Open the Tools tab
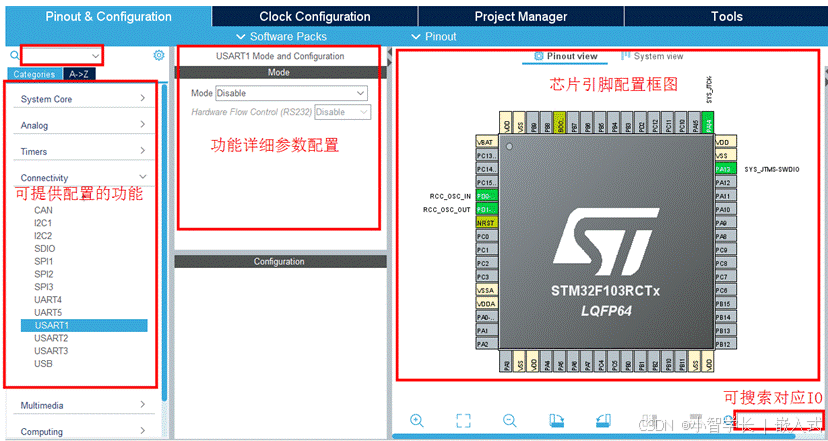 pos(726,16)
